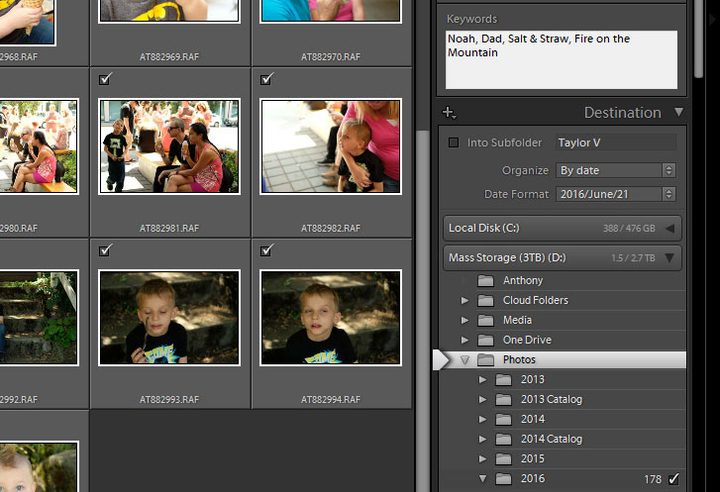This screenshot has width=720, height=492.
Task: Select the AT882993.RAF thumbnail
Action: tap(169, 318)
